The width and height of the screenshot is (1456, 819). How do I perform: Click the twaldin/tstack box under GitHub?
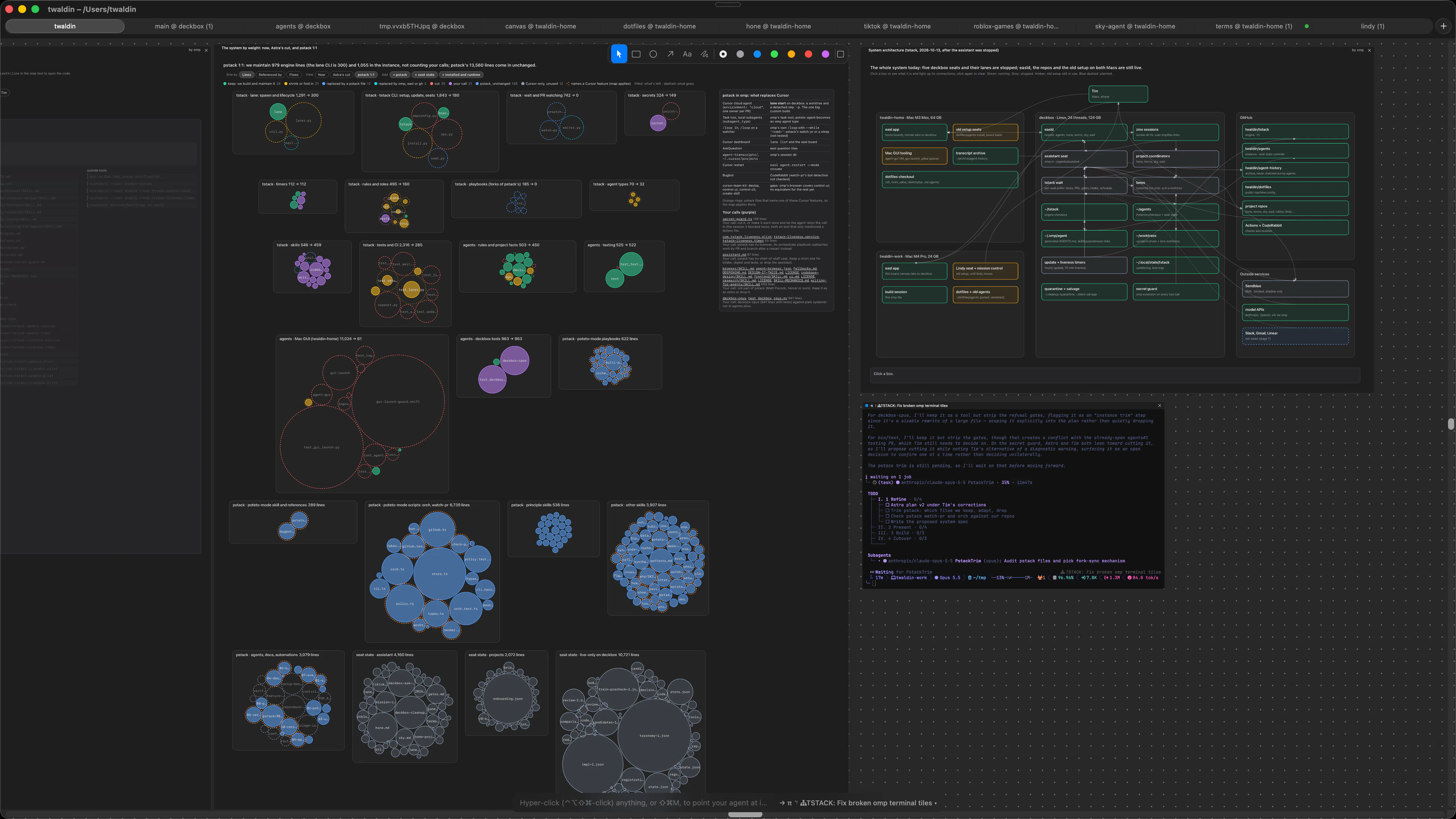pyautogui.click(x=1295, y=132)
